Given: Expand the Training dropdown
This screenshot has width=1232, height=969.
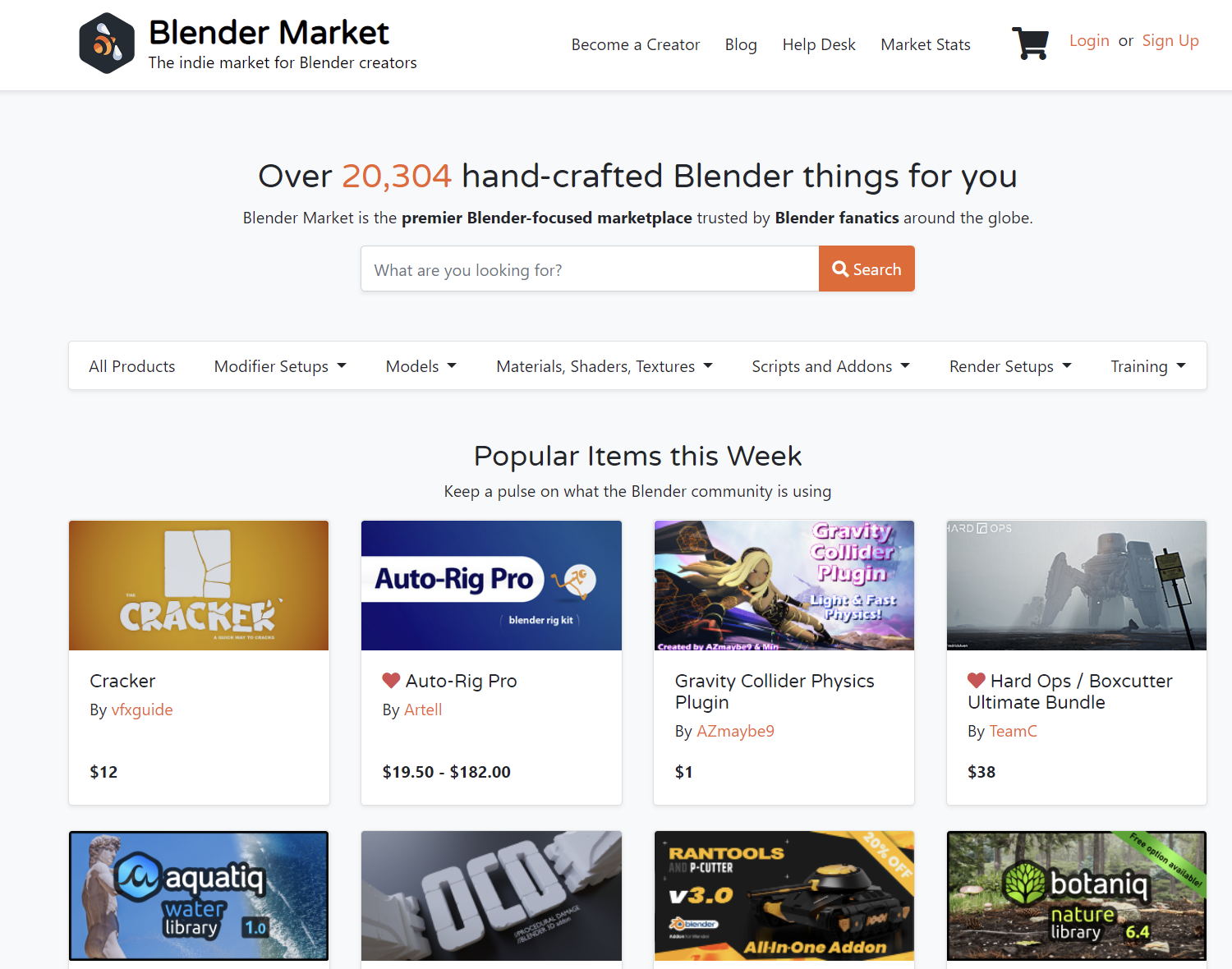Looking at the screenshot, I should 1148,366.
